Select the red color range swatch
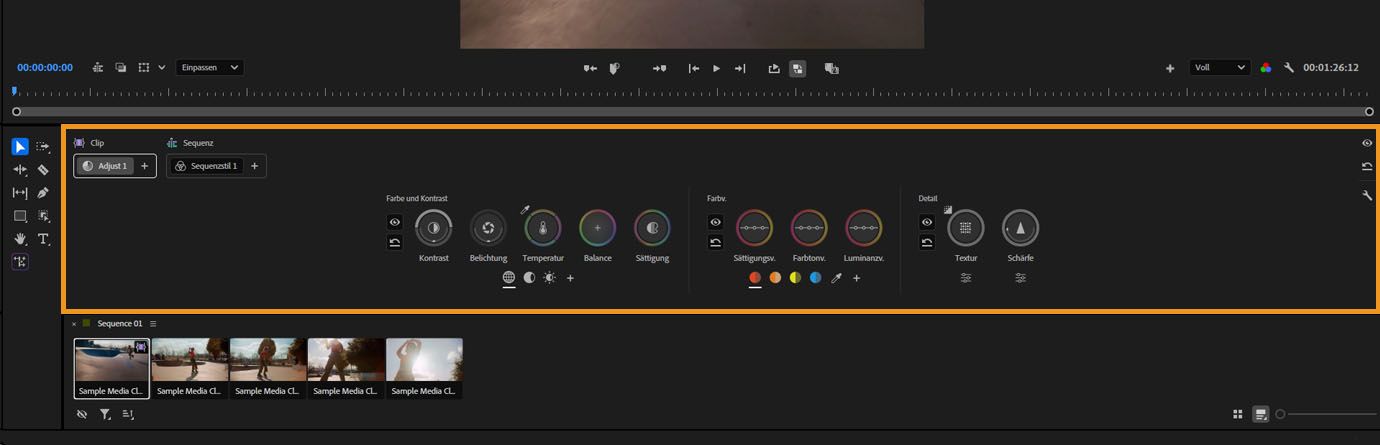This screenshot has height=445, width=1380. (x=755, y=278)
